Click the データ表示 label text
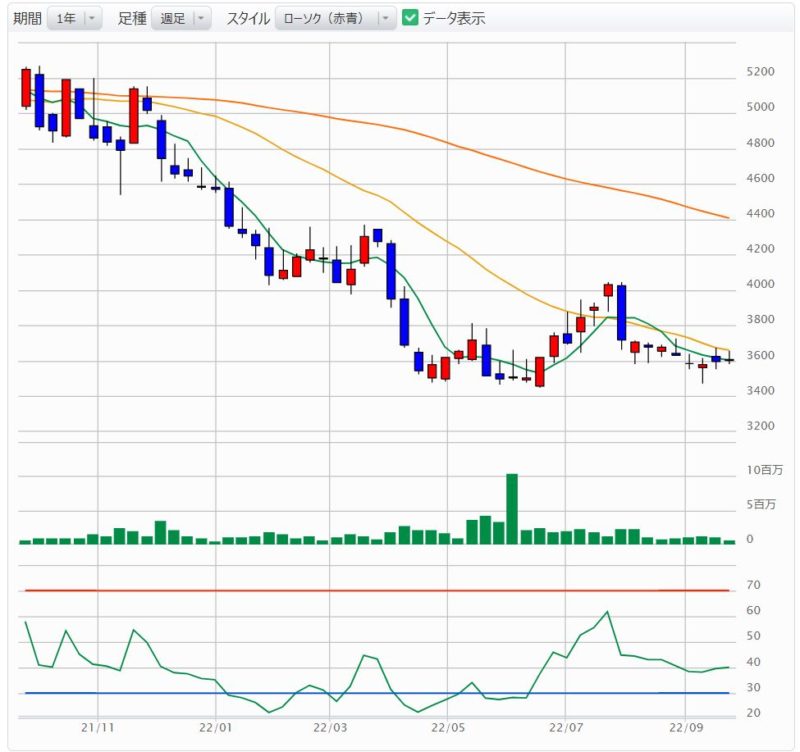 coord(454,18)
